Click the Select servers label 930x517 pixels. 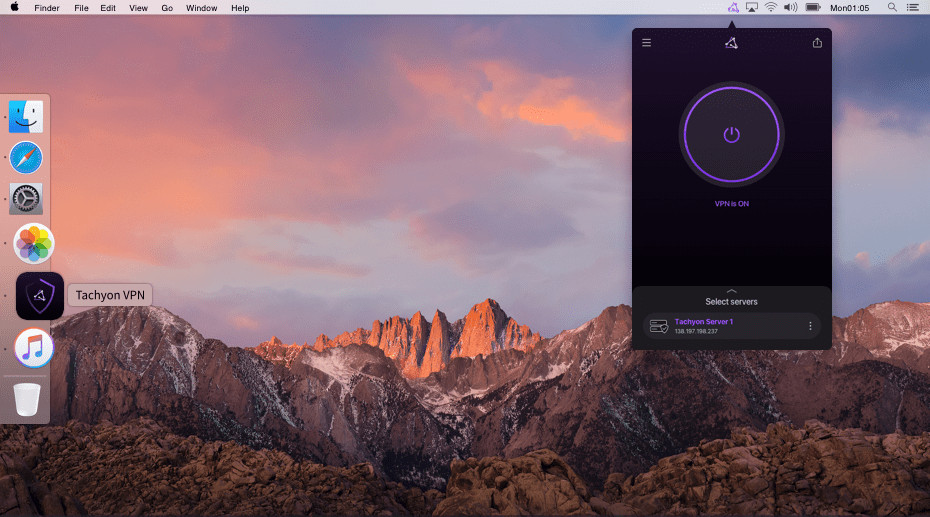click(x=731, y=301)
